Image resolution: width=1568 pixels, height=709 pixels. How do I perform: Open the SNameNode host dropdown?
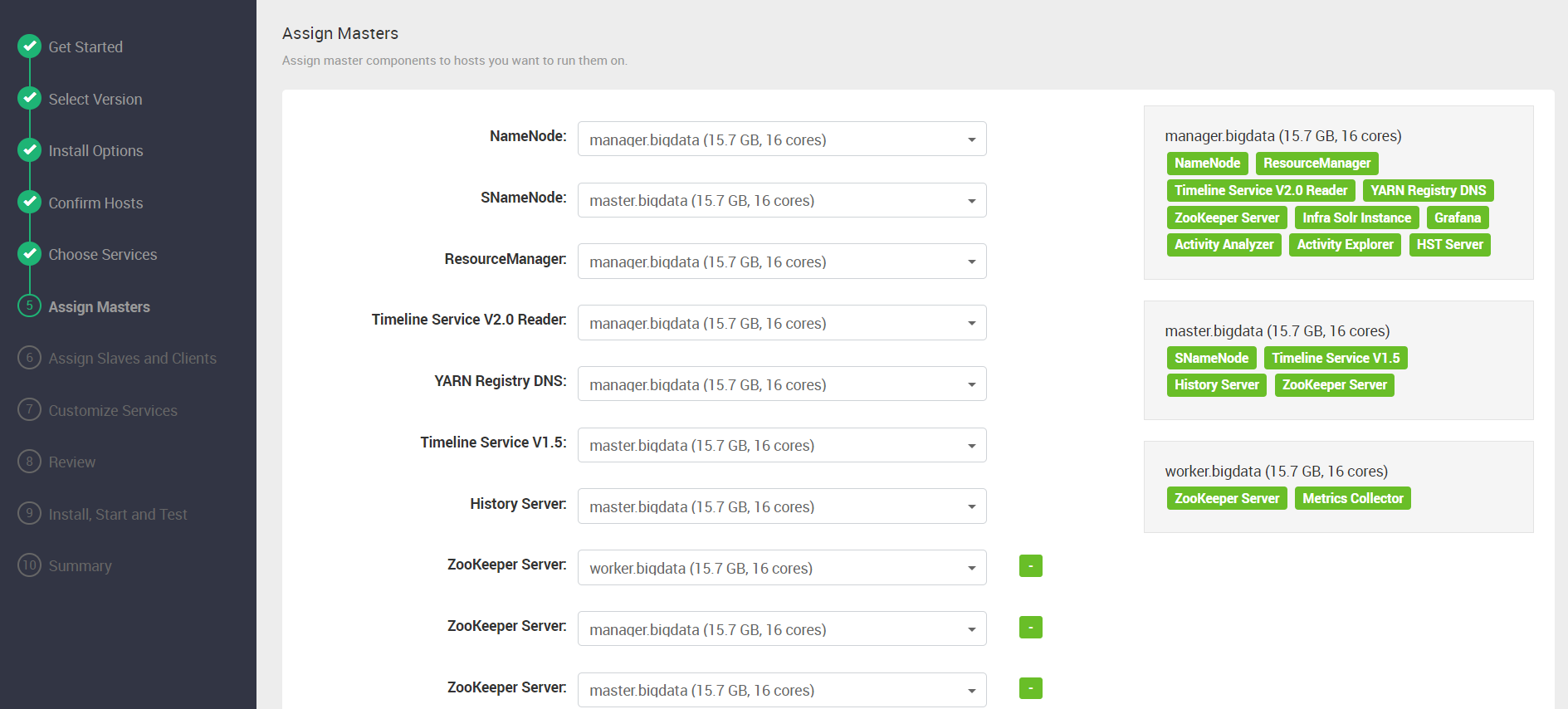tap(782, 200)
